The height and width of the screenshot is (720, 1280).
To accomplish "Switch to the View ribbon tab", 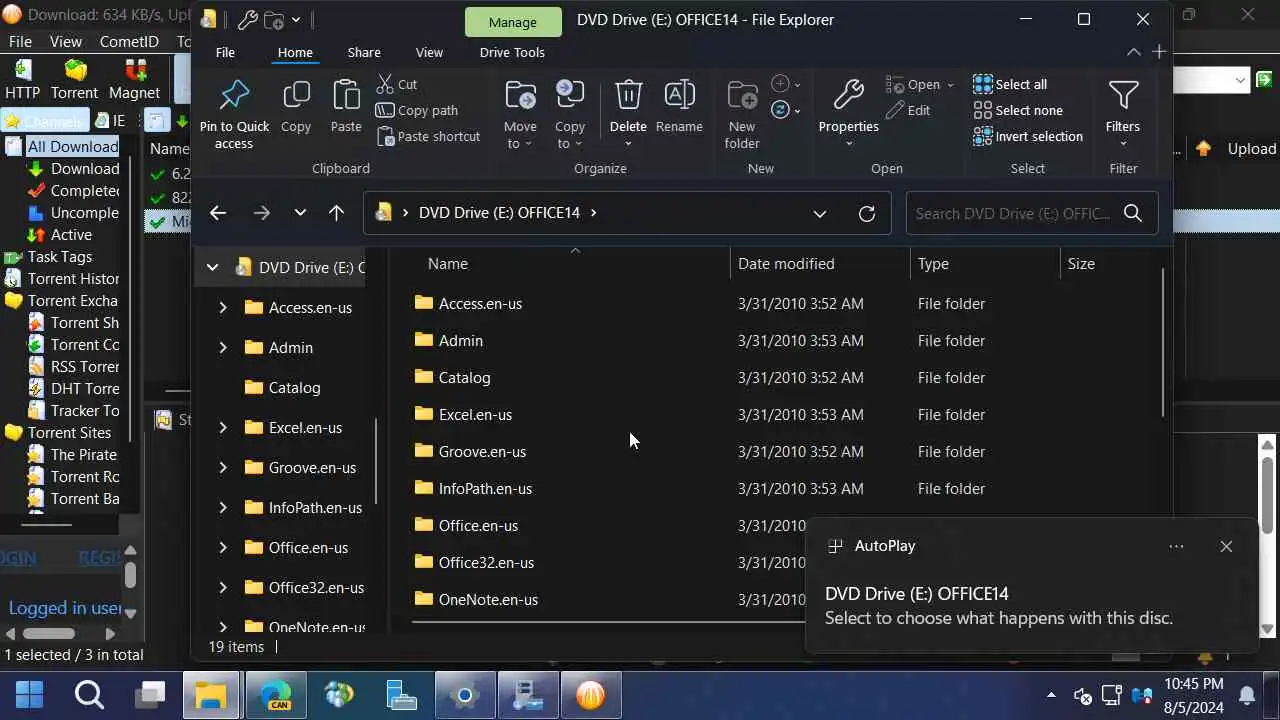I will click(x=429, y=52).
